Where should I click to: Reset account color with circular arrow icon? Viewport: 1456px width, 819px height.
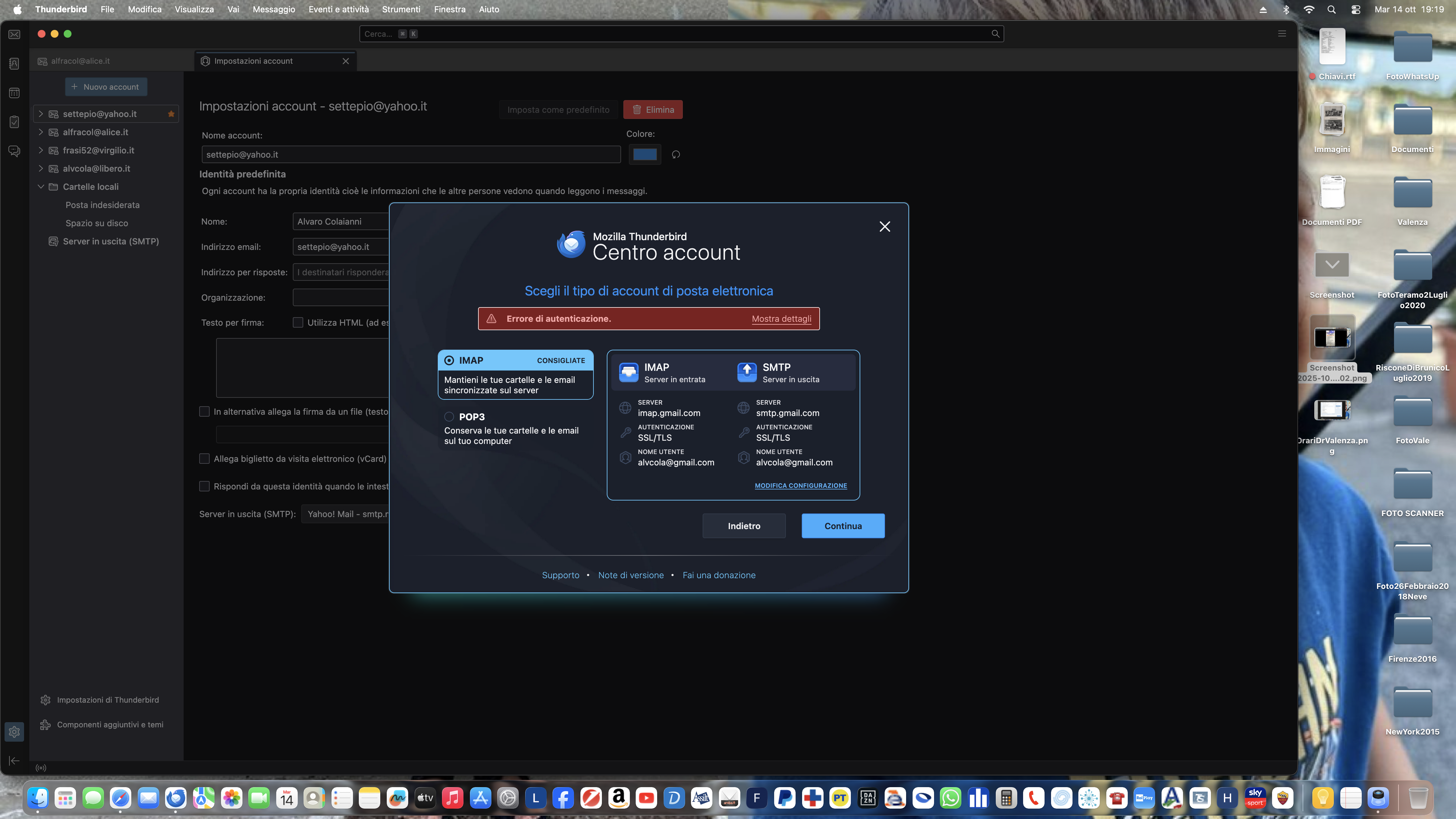pos(675,154)
